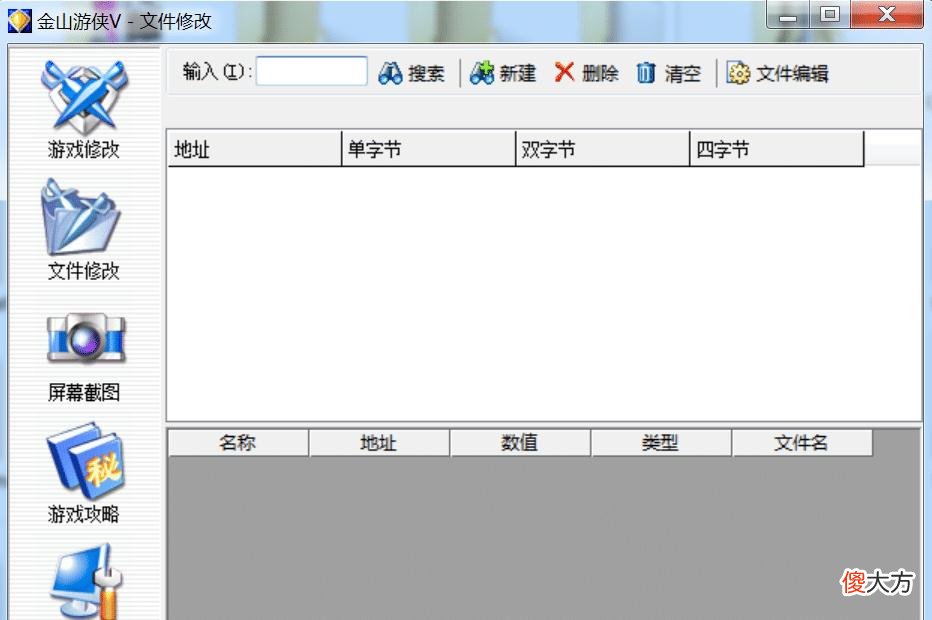
Task: Click the 类型 column header
Action: click(660, 443)
